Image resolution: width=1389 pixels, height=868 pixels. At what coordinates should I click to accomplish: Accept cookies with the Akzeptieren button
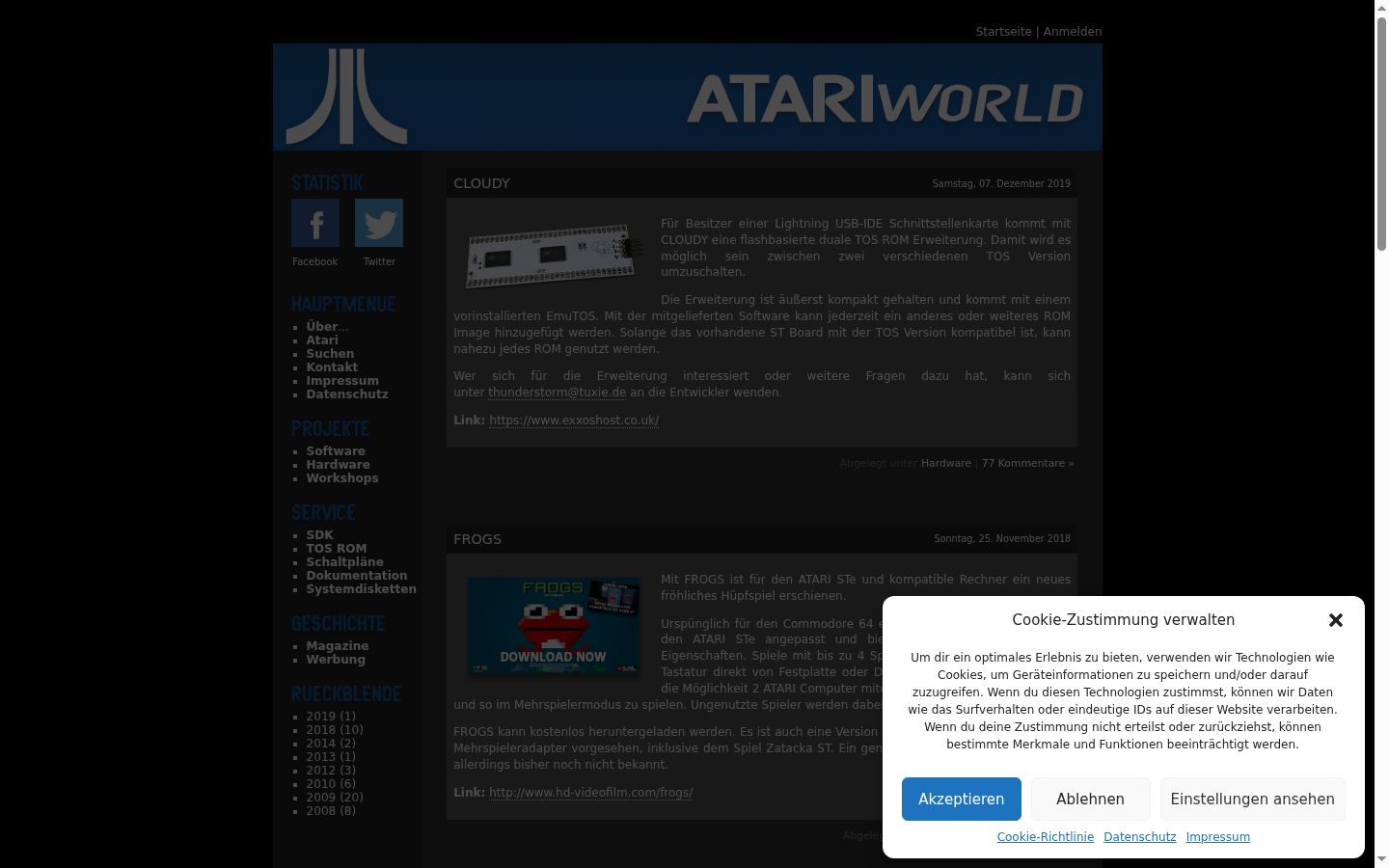(961, 799)
